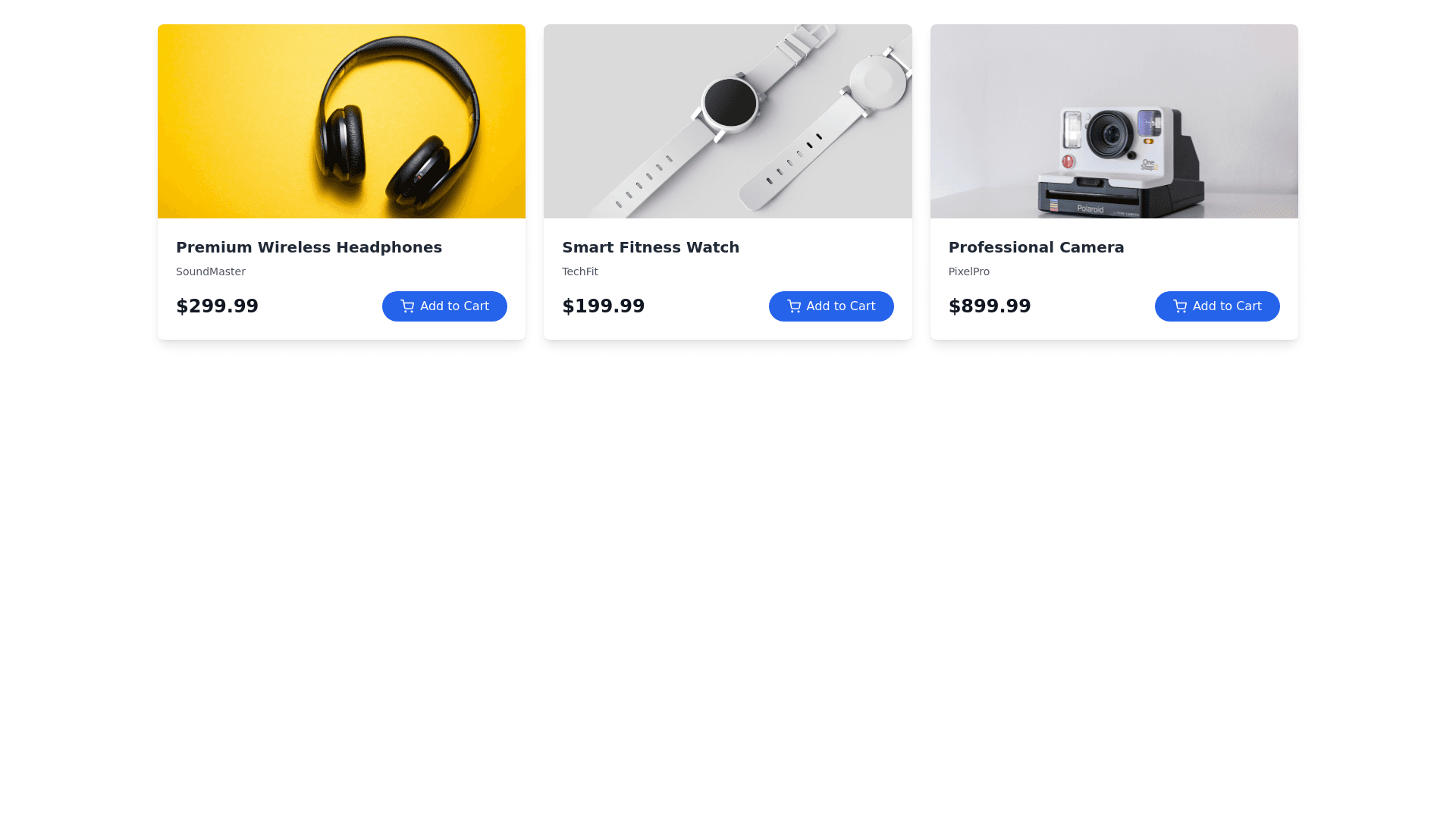This screenshot has height=819, width=1456.
Task: Select the Premium Wireless Headphones title
Action: coord(309,247)
